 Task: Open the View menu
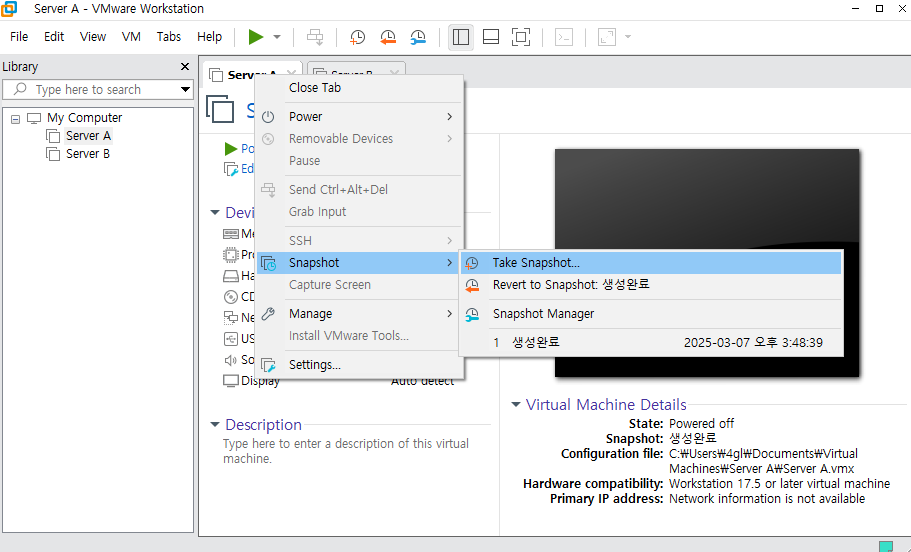point(93,37)
